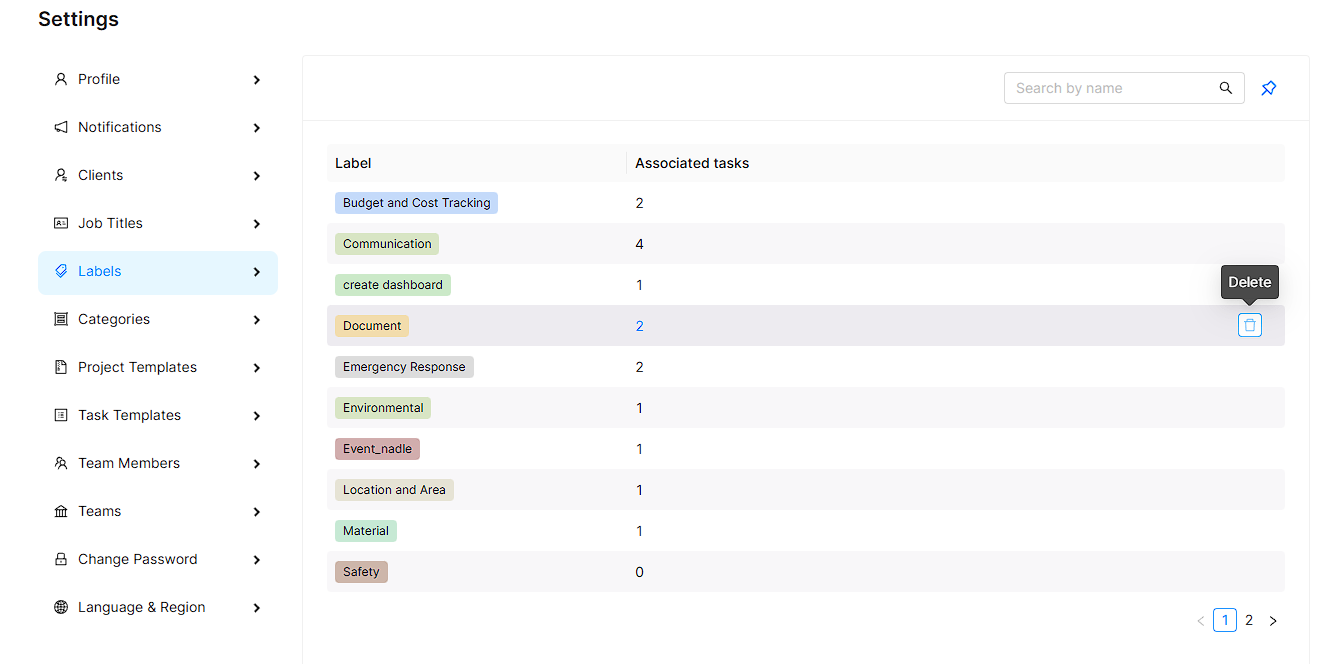Click the blue pin icon beside search
This screenshot has height=664, width=1340.
tap(1268, 88)
